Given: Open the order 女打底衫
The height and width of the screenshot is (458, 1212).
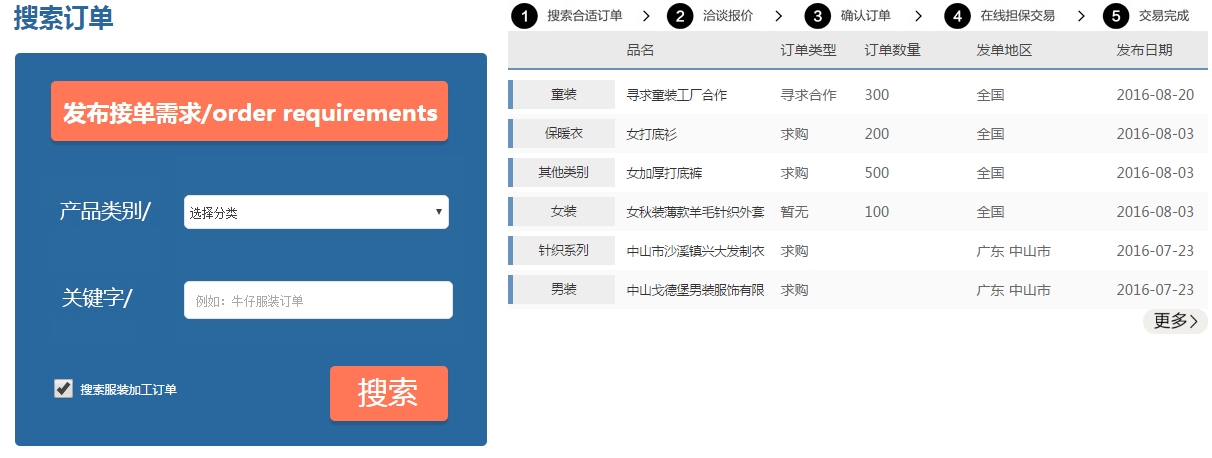Looking at the screenshot, I should click(652, 134).
